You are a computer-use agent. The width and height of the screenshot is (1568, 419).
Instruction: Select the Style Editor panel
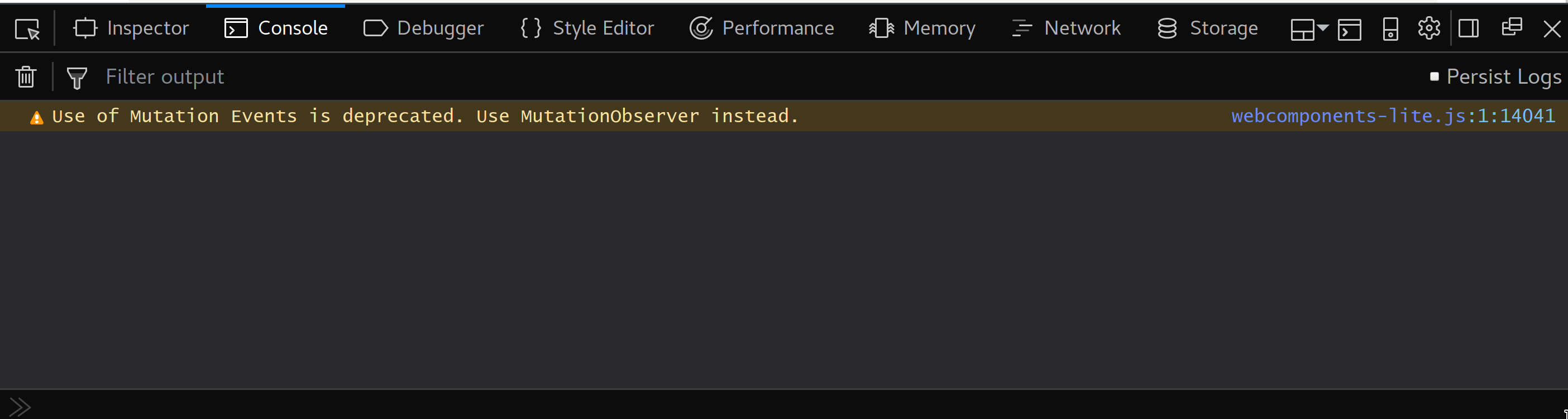tap(586, 27)
